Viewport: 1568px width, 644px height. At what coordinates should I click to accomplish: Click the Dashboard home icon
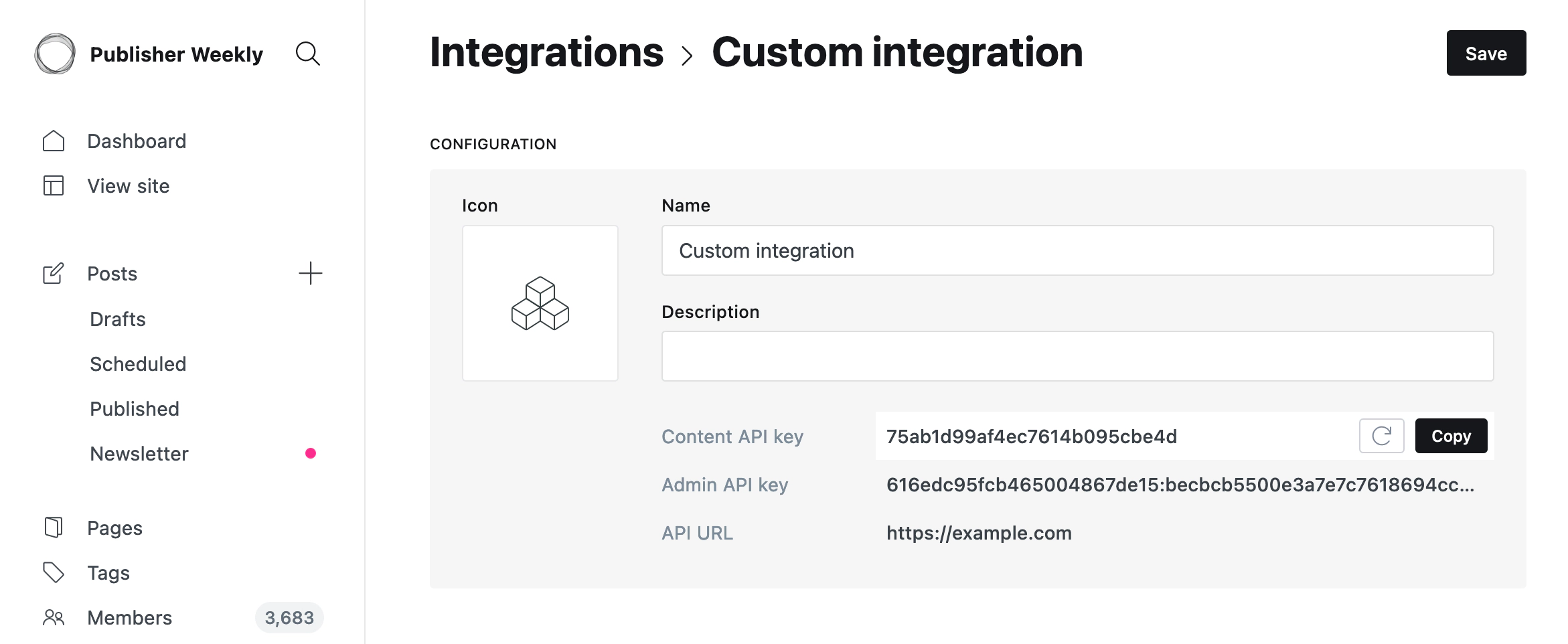tap(54, 141)
